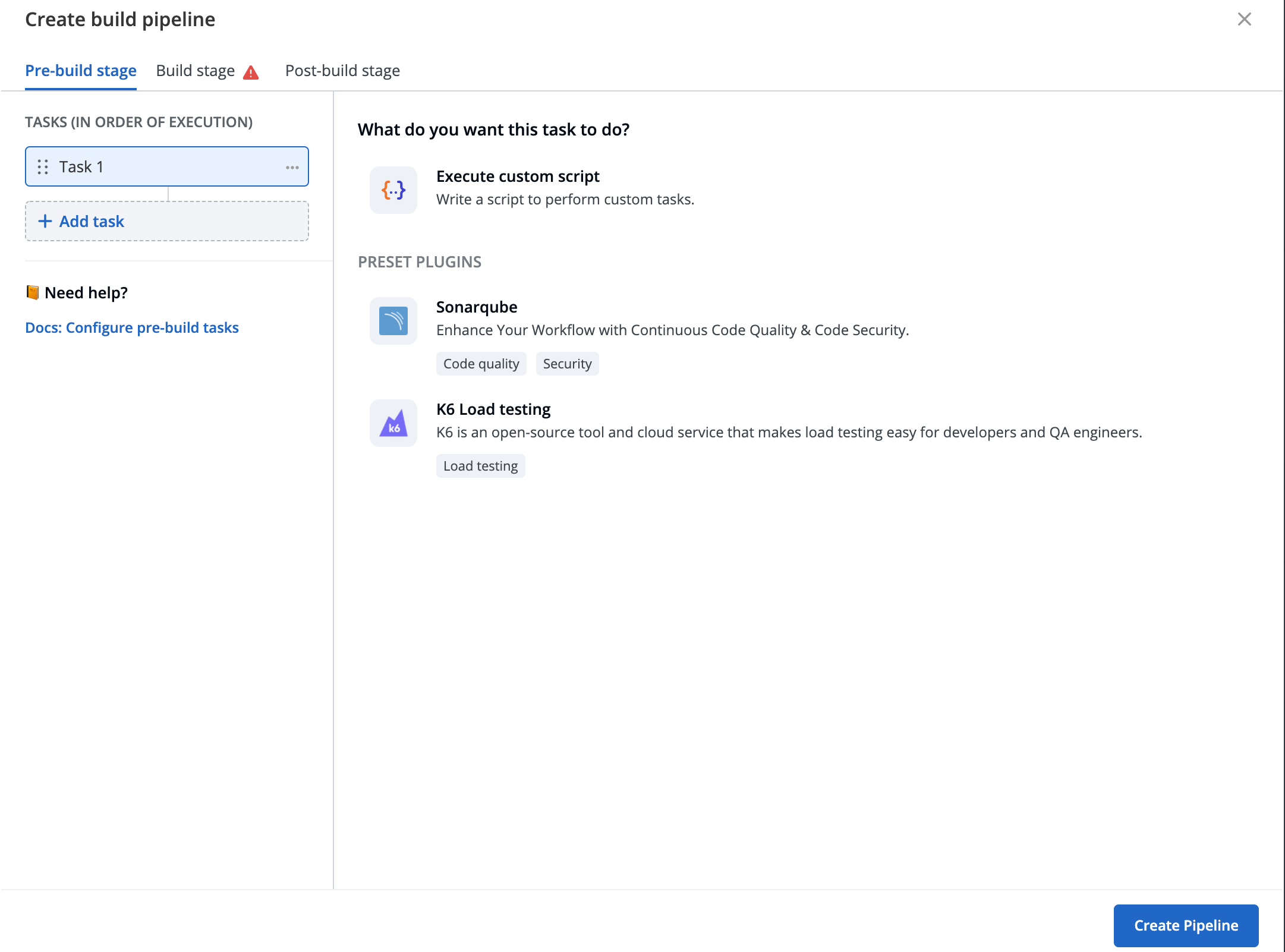Click the K6 Load testing plugin icon
This screenshot has height=952, width=1285.
393,423
